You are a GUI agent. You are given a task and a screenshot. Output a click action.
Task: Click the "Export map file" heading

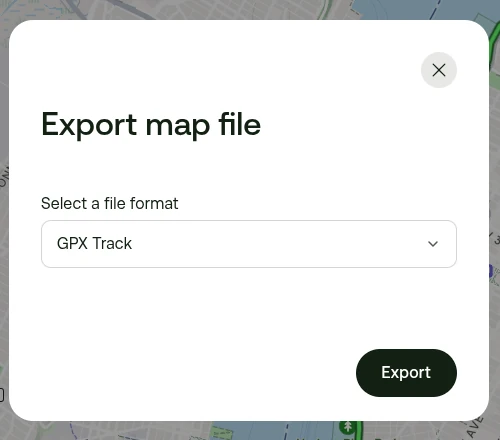click(x=151, y=125)
